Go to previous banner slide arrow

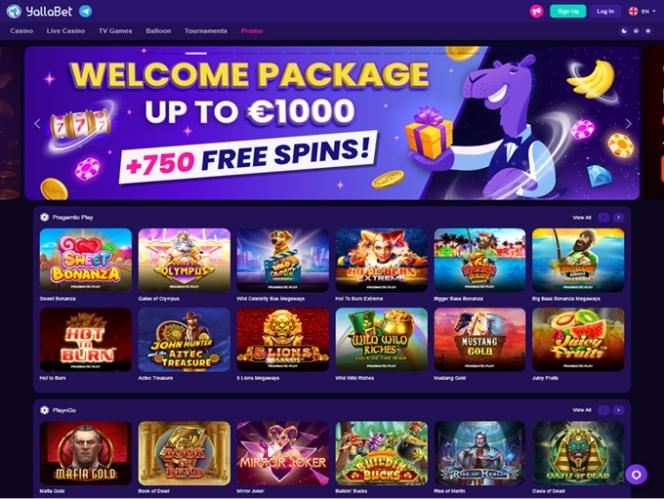tap(37, 124)
